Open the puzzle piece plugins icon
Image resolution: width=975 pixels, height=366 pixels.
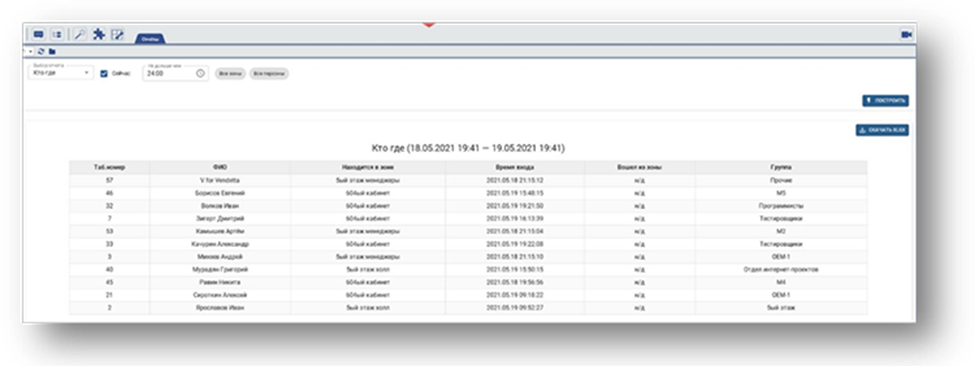(x=98, y=35)
